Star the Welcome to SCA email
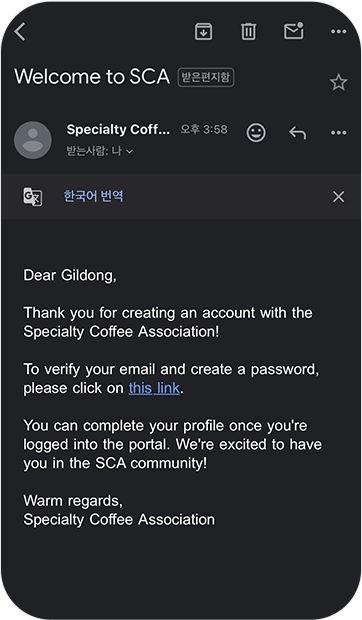Screen dimensions: 362x620 coord(339,82)
